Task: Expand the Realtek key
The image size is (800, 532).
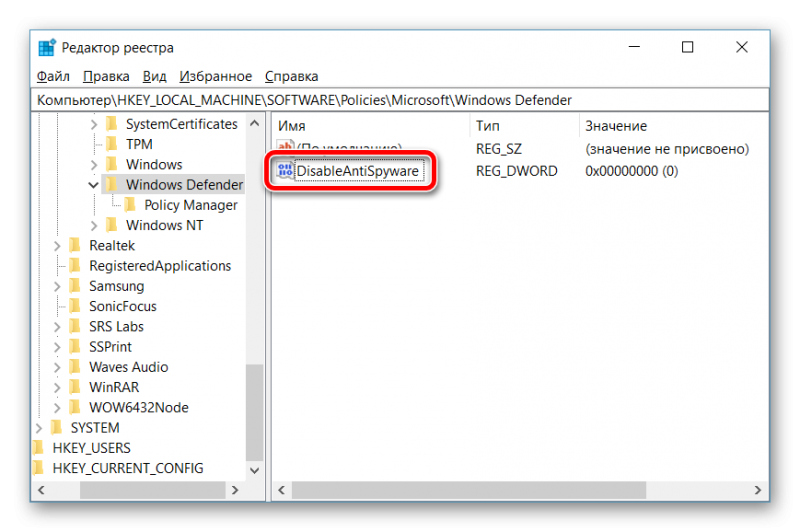Action: point(57,246)
